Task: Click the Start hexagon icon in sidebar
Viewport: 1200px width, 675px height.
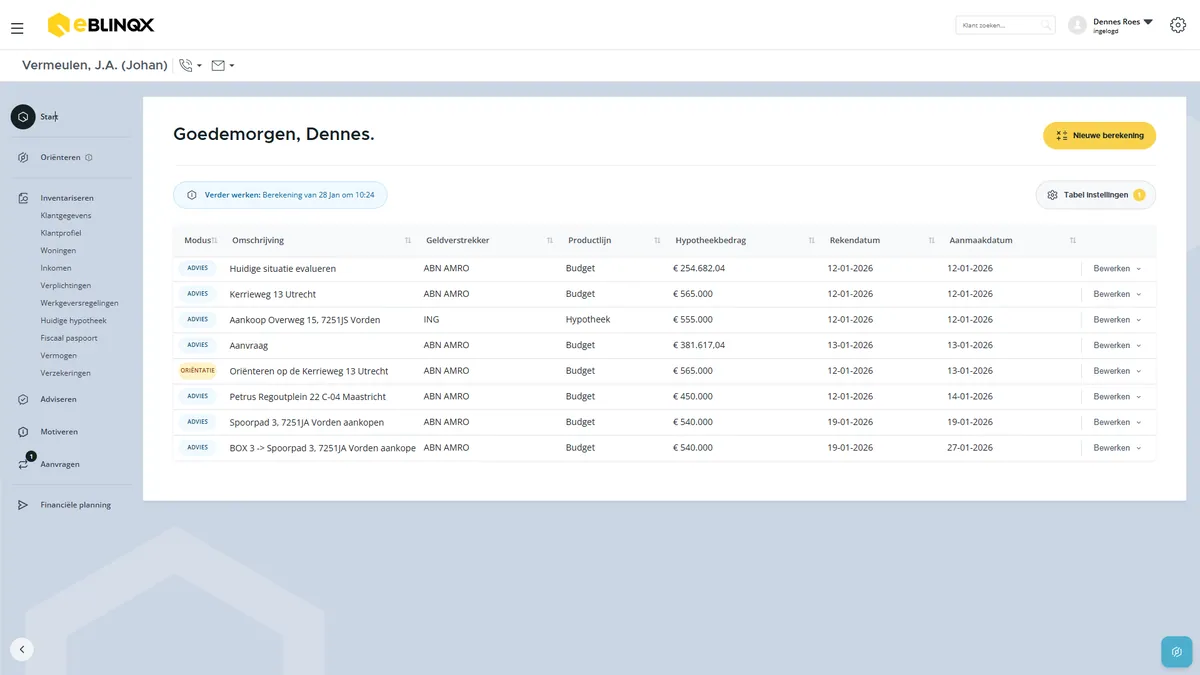Action: click(x=23, y=117)
